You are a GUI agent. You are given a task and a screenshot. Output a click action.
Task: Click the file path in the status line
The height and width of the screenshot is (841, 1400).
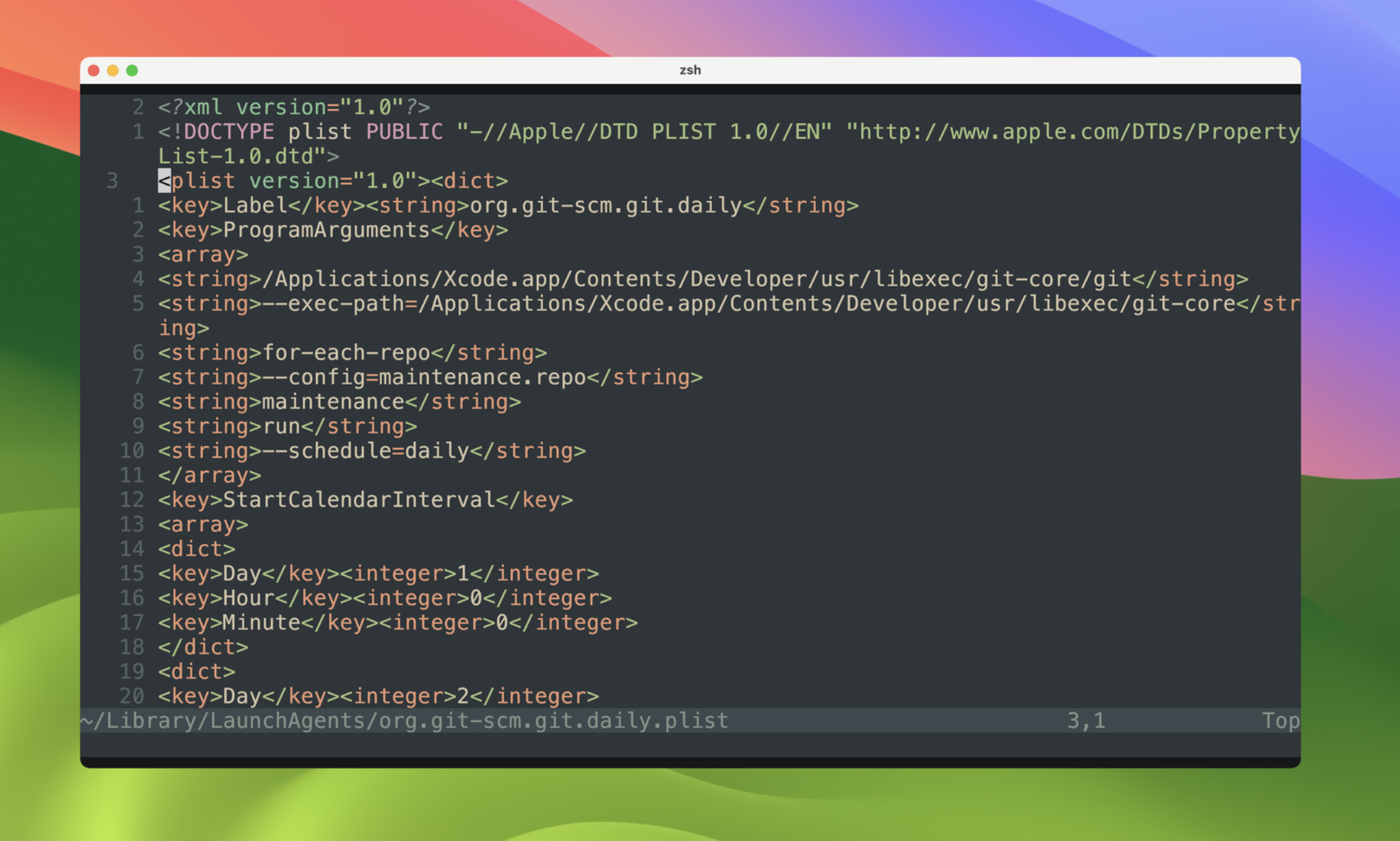(x=405, y=721)
